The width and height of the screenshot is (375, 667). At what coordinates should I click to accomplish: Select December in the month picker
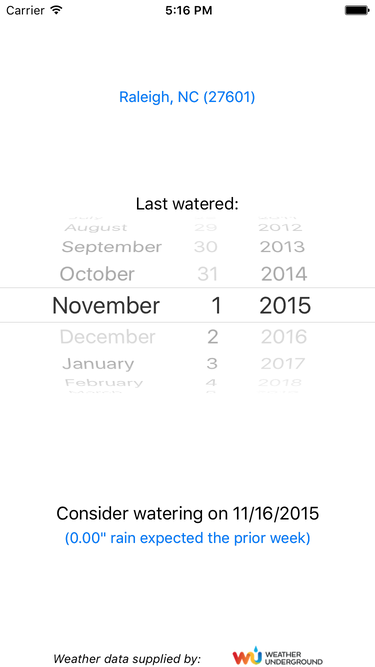tap(108, 337)
